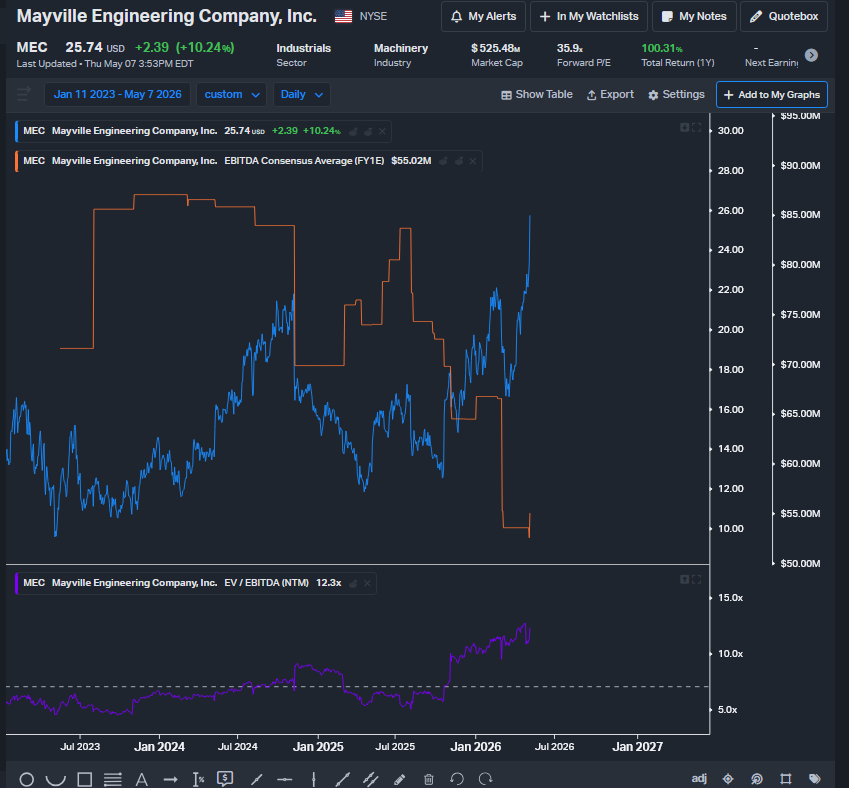Open the Quotebox
This screenshot has width=849, height=788.
tap(783, 16)
